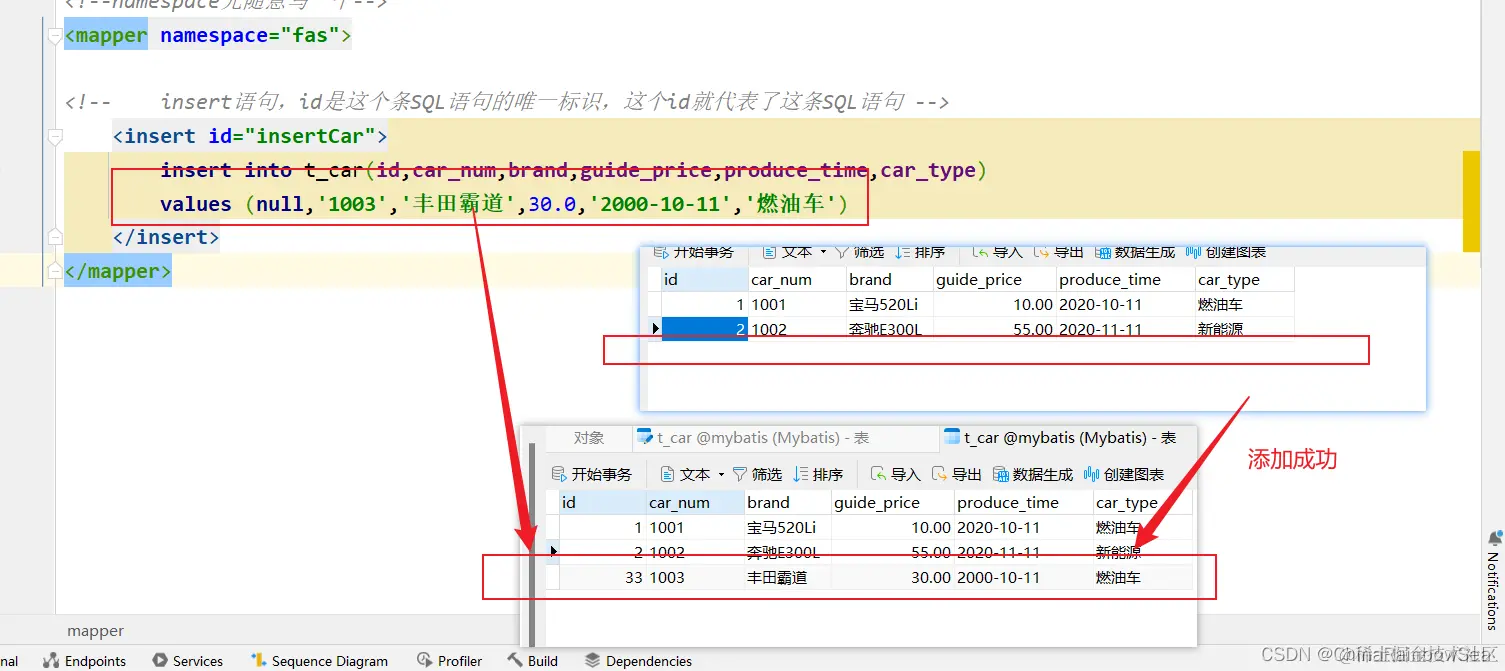Click car_num header in the two-row table
This screenshot has height=671, width=1505.
797,279
